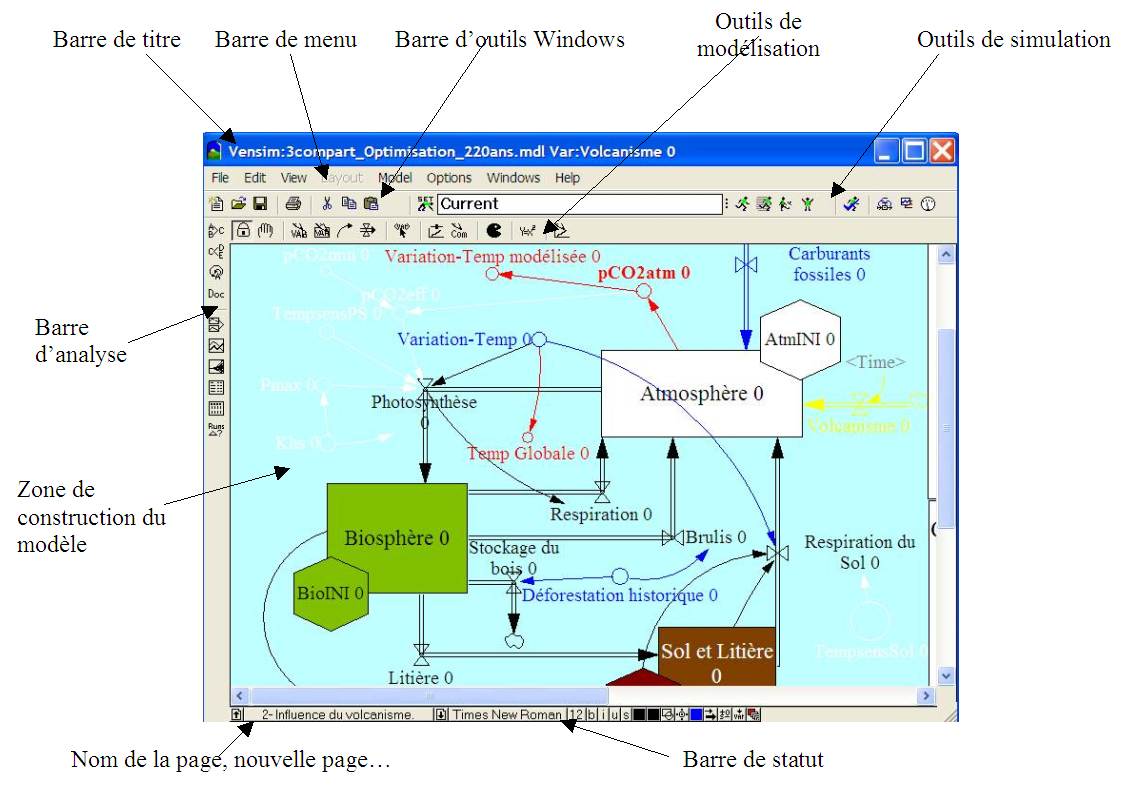Viewport: 1130px width, 788px height.
Task: Select the Arrow drawing tool
Action: tap(344, 230)
